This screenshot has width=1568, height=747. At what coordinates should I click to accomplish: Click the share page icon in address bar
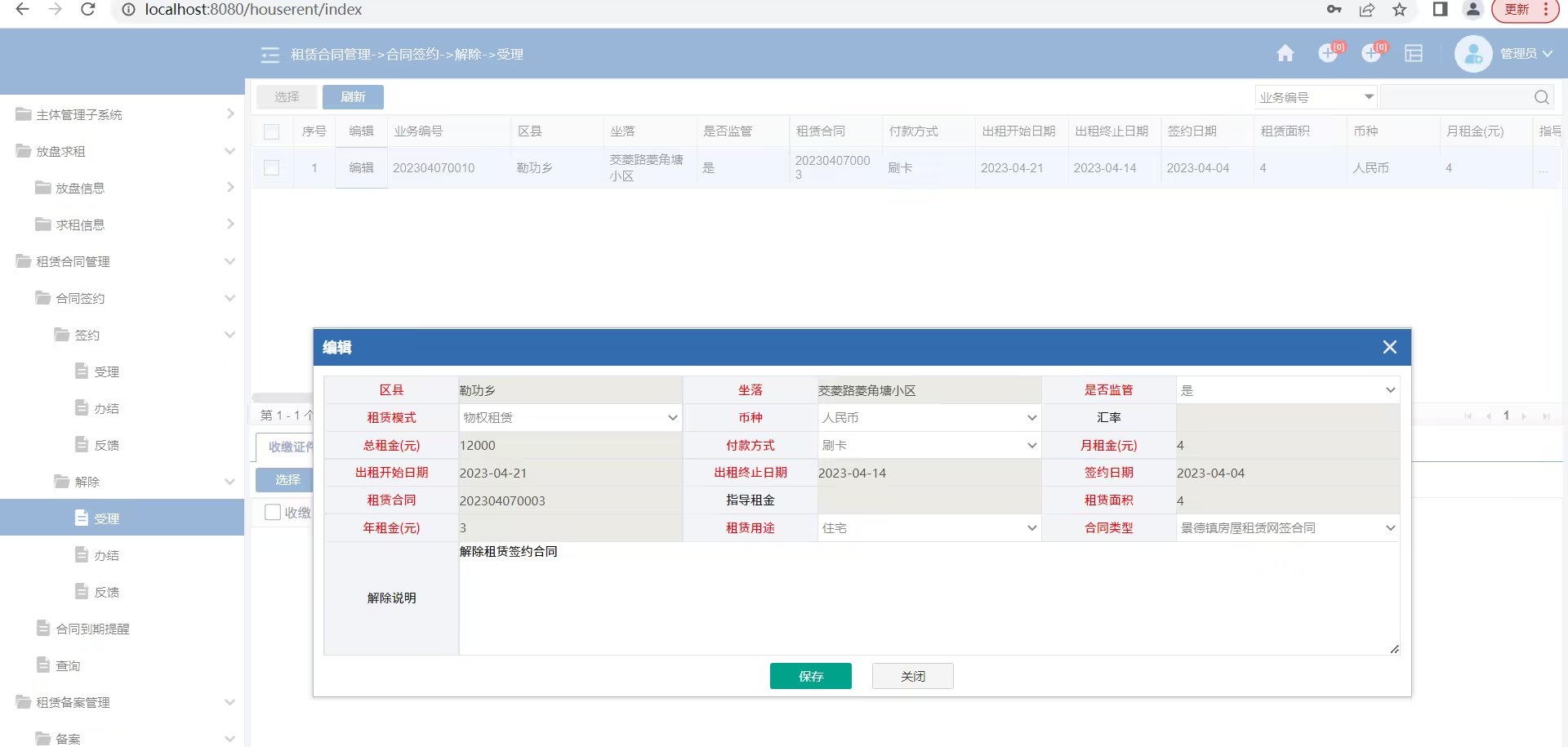(1367, 10)
